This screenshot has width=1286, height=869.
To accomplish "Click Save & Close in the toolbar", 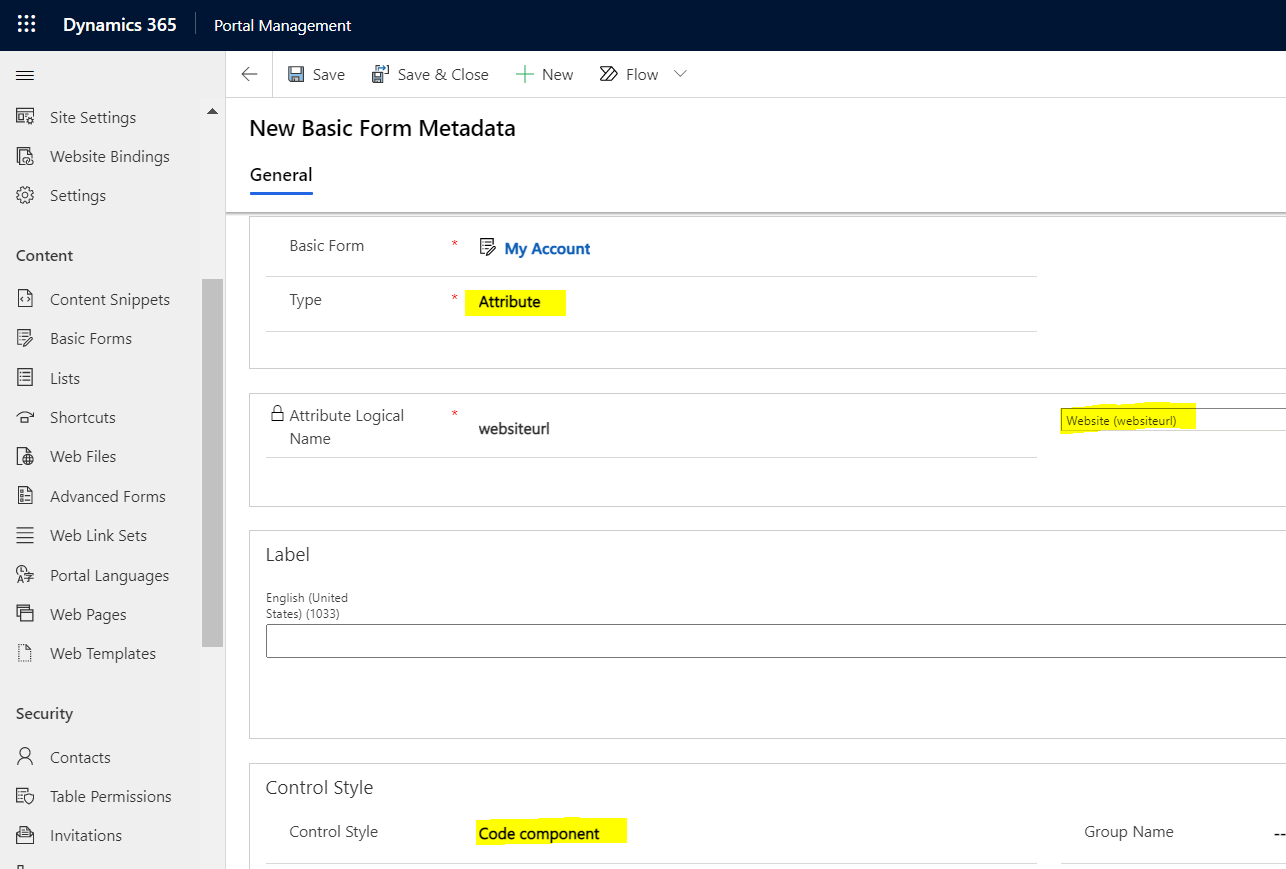I will [x=430, y=74].
